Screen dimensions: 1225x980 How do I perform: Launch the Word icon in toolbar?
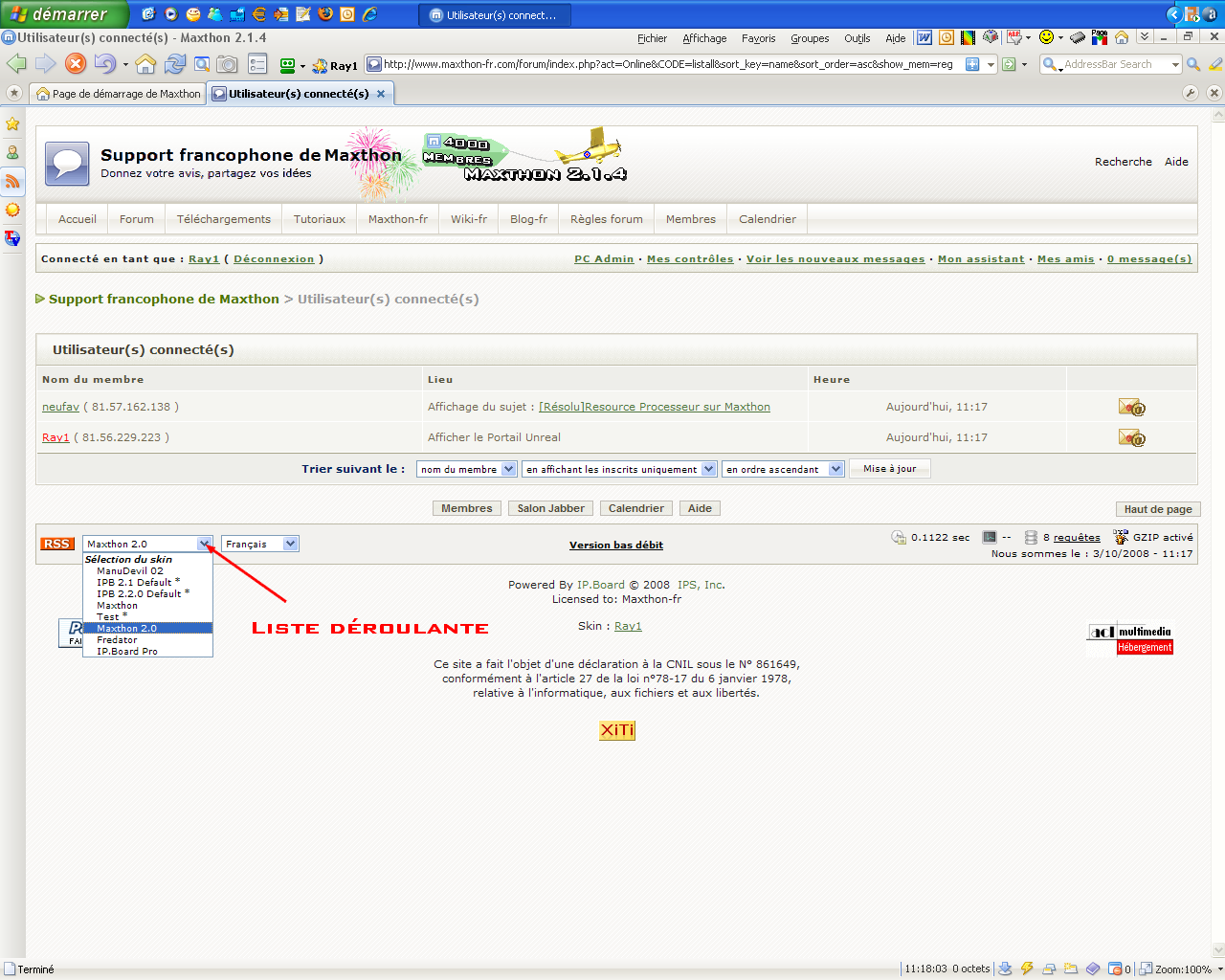[924, 37]
